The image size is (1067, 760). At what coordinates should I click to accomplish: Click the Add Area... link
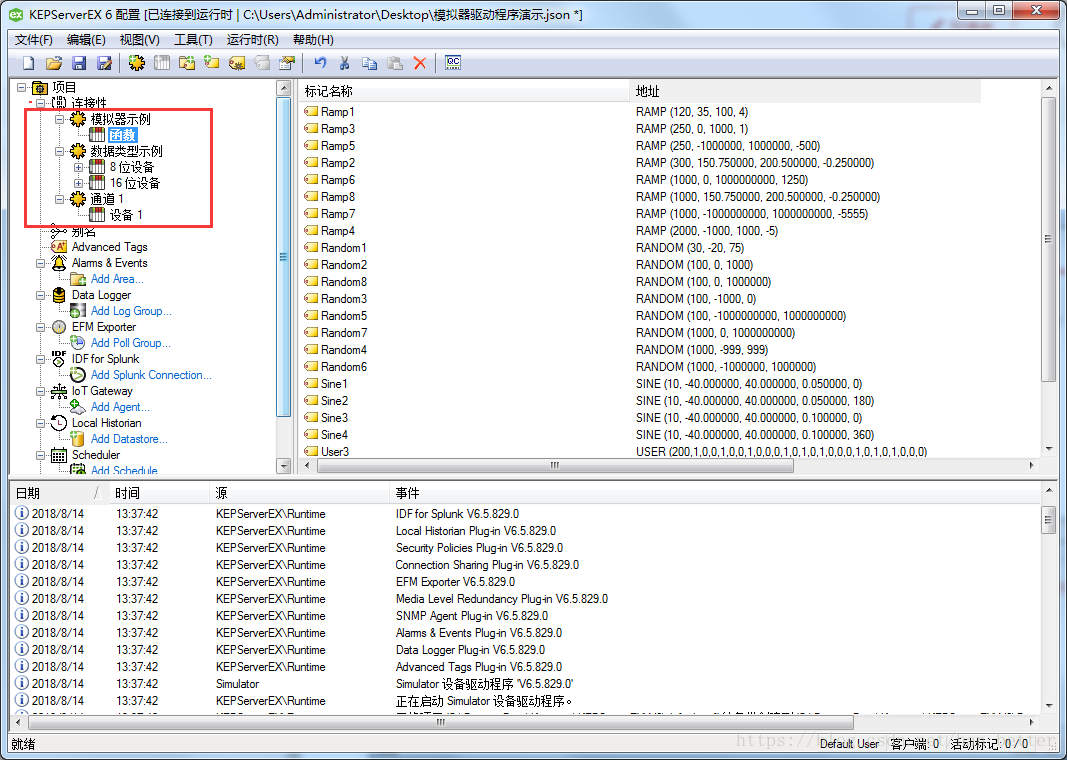point(117,279)
